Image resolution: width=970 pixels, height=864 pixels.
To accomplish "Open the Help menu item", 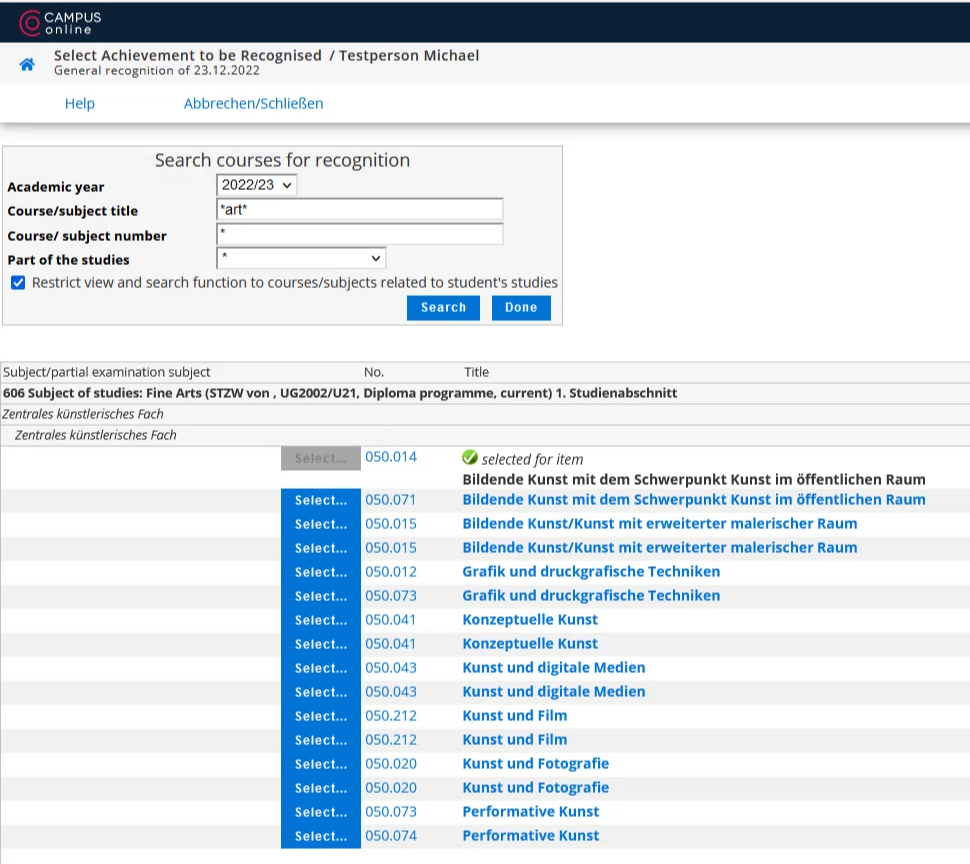I will (80, 103).
